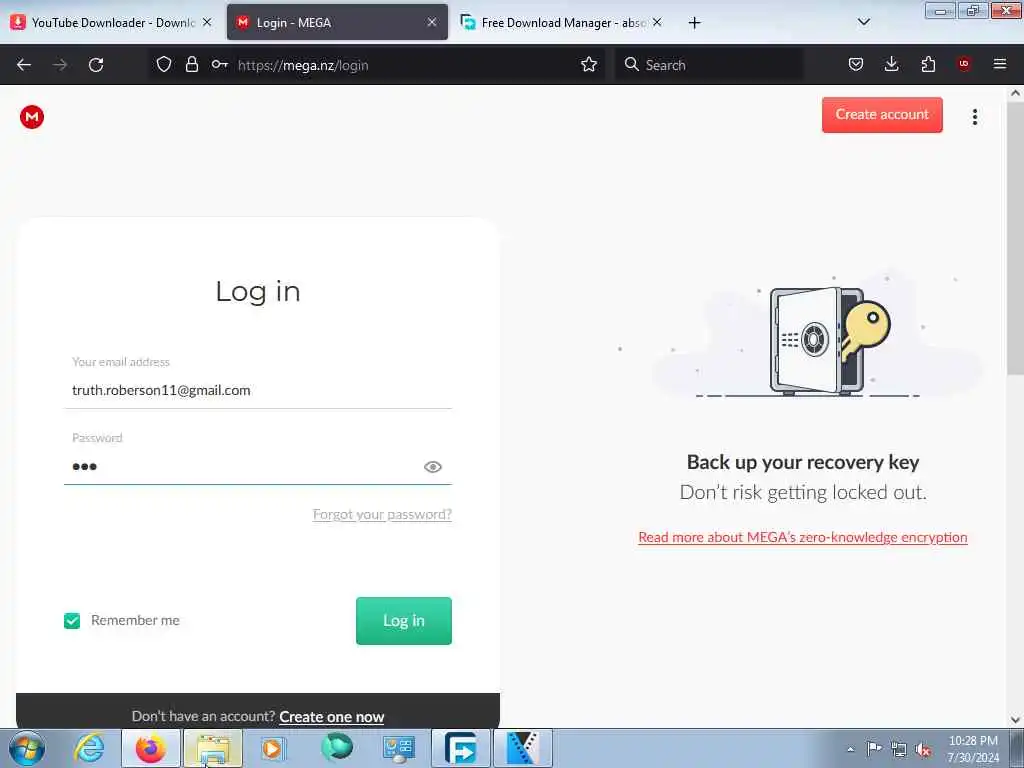Open the media player taskbar icon

273,748
